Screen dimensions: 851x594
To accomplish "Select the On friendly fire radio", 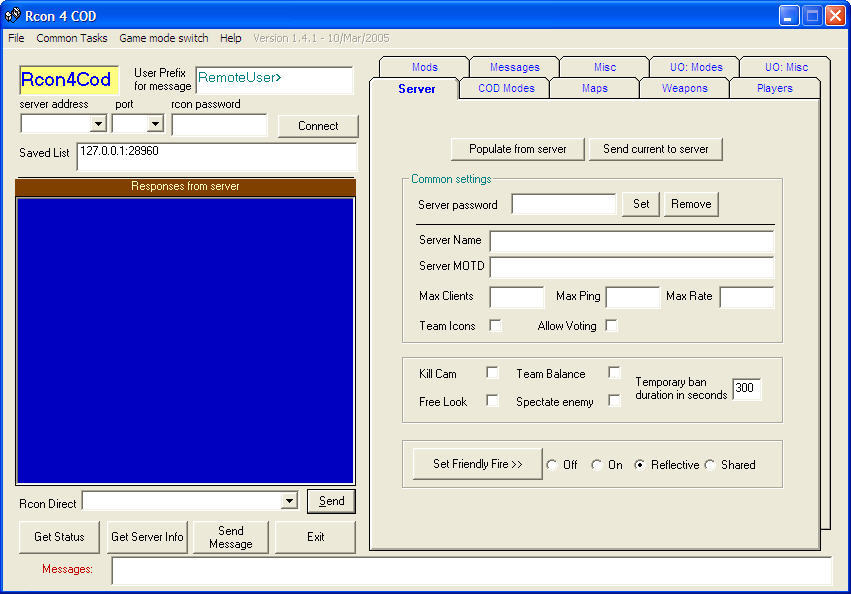I will click(x=597, y=465).
